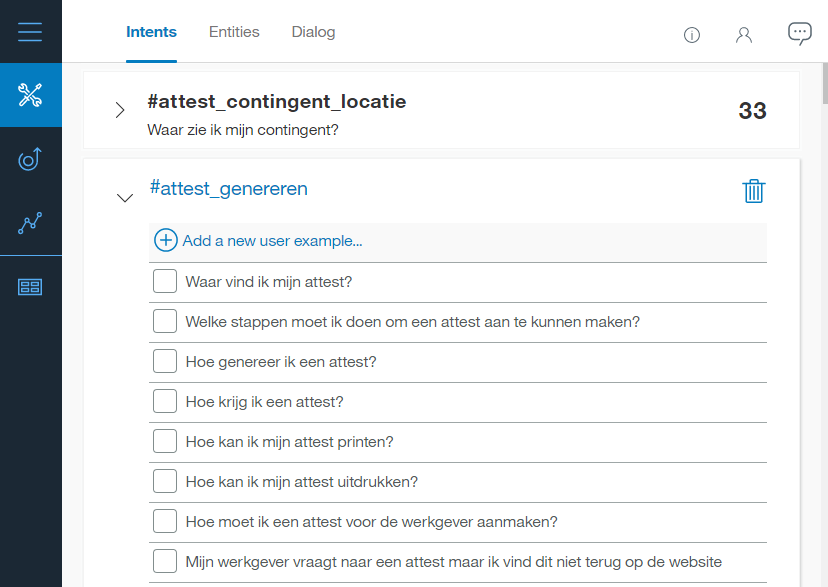Select the 'Hoe kan ik mijn attest printen?' checkbox
This screenshot has height=587, width=828.
[x=165, y=442]
